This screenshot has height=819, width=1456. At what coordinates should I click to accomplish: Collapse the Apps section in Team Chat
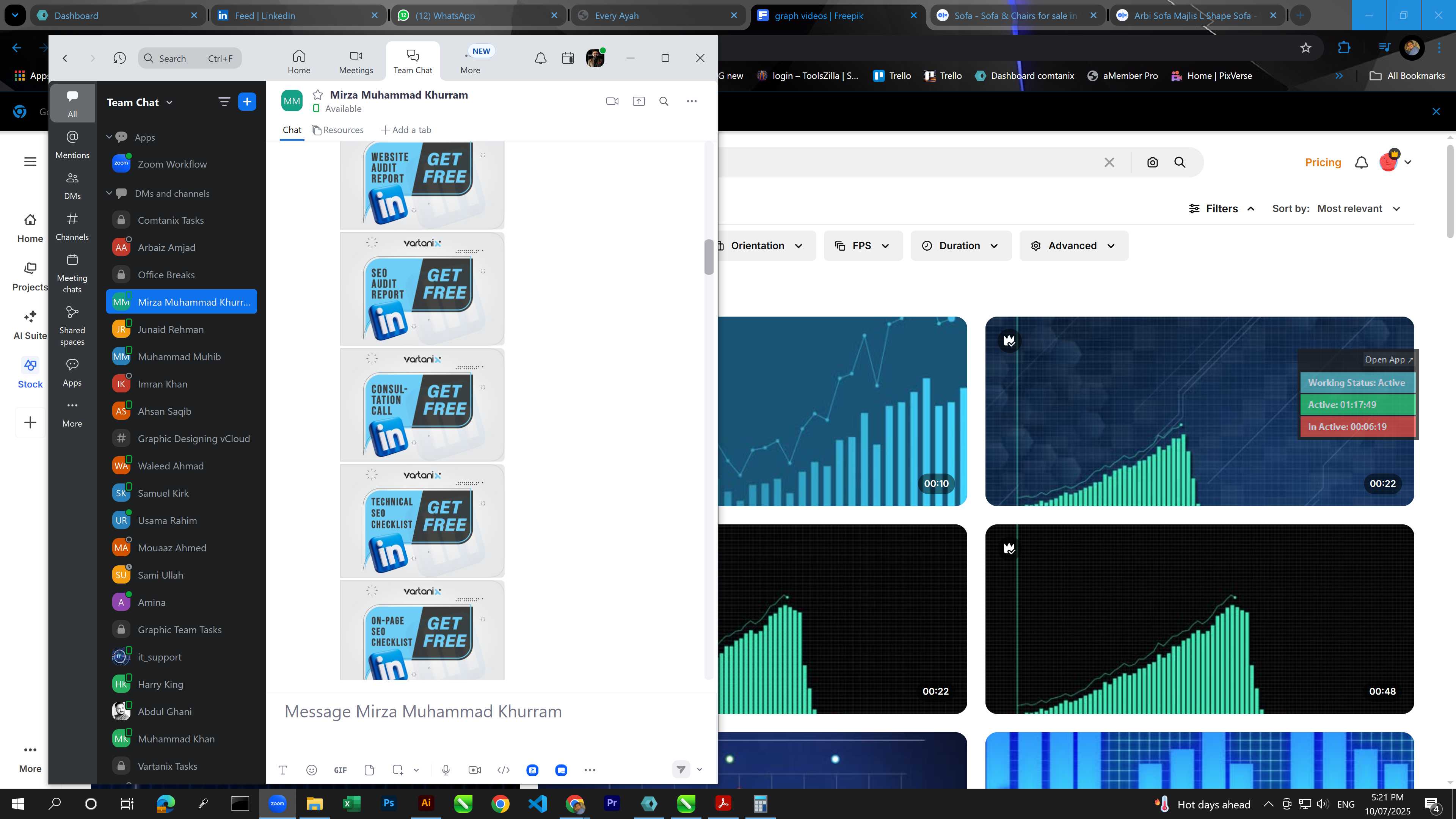coord(109,137)
